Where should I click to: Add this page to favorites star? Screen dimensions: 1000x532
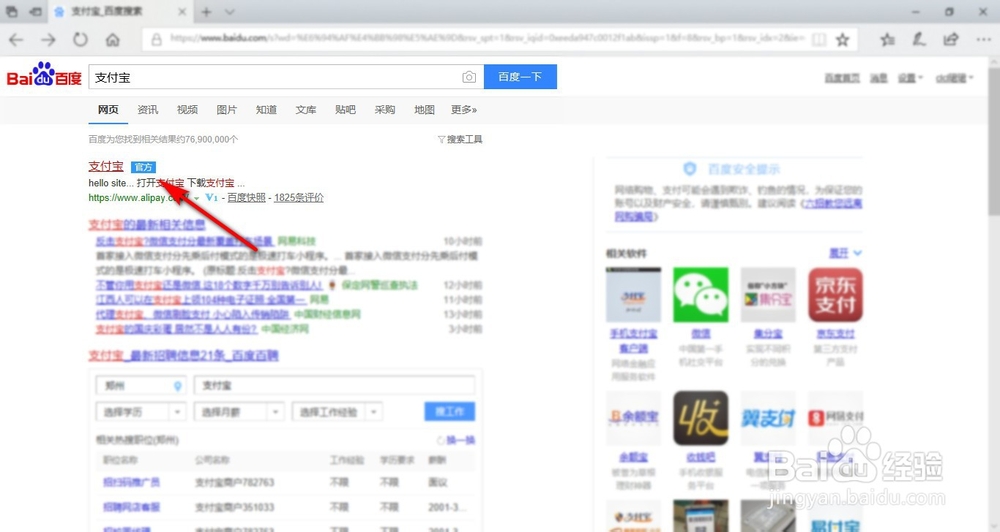pos(842,40)
